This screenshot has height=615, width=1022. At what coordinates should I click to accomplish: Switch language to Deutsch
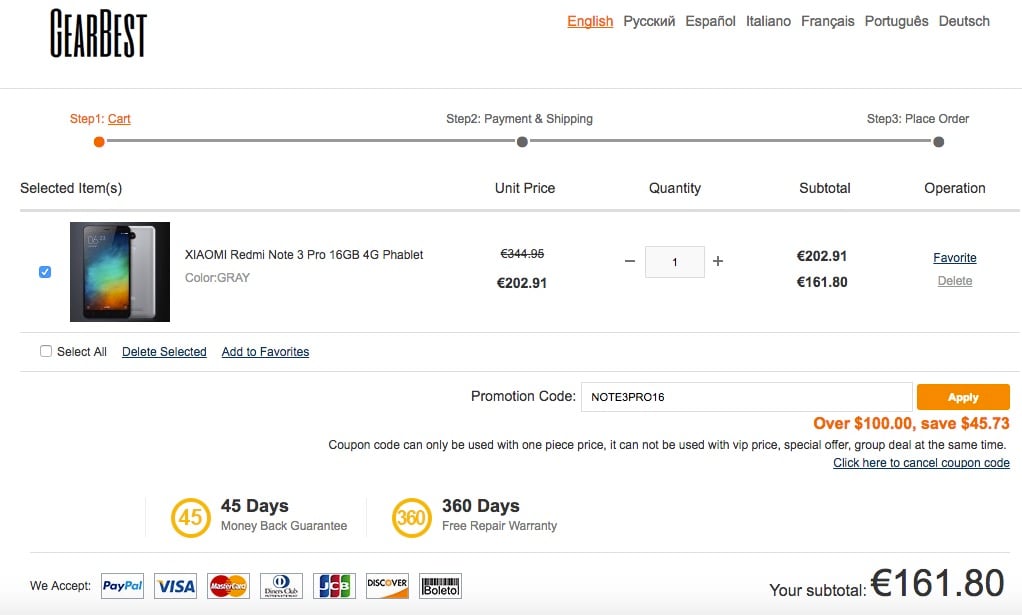(964, 21)
